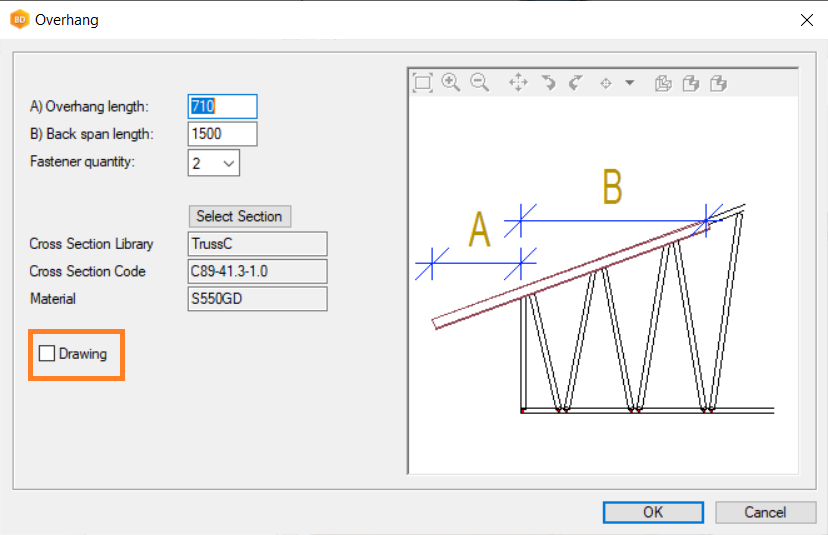The image size is (828, 535).
Task: Click the zoom extents icon
Action: 423,83
